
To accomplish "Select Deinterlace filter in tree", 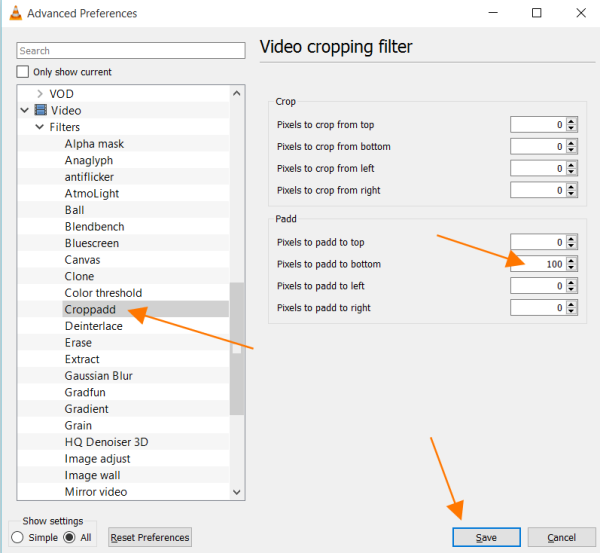I will click(94, 326).
